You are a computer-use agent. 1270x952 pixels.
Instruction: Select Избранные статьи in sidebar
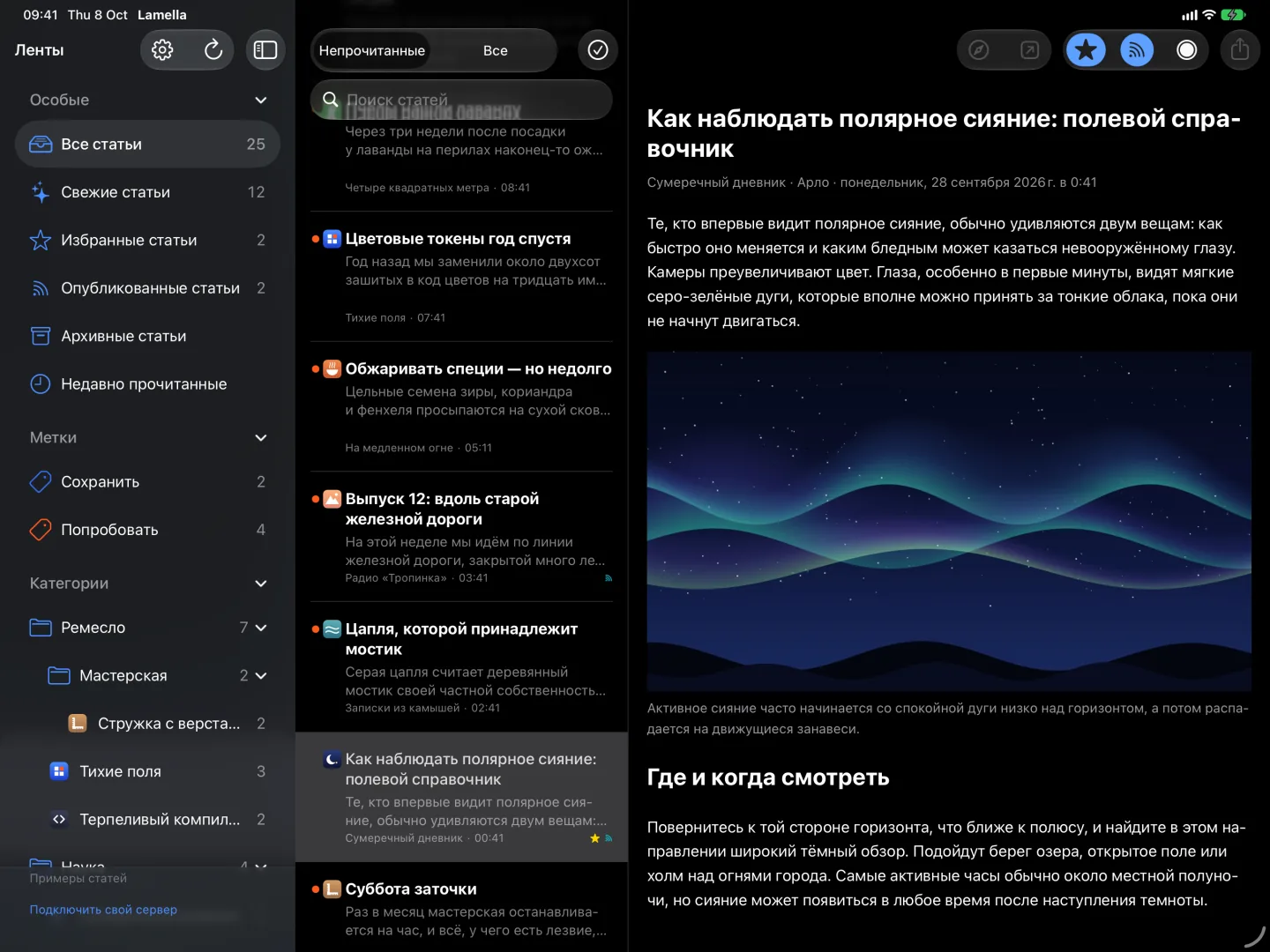pos(147,241)
